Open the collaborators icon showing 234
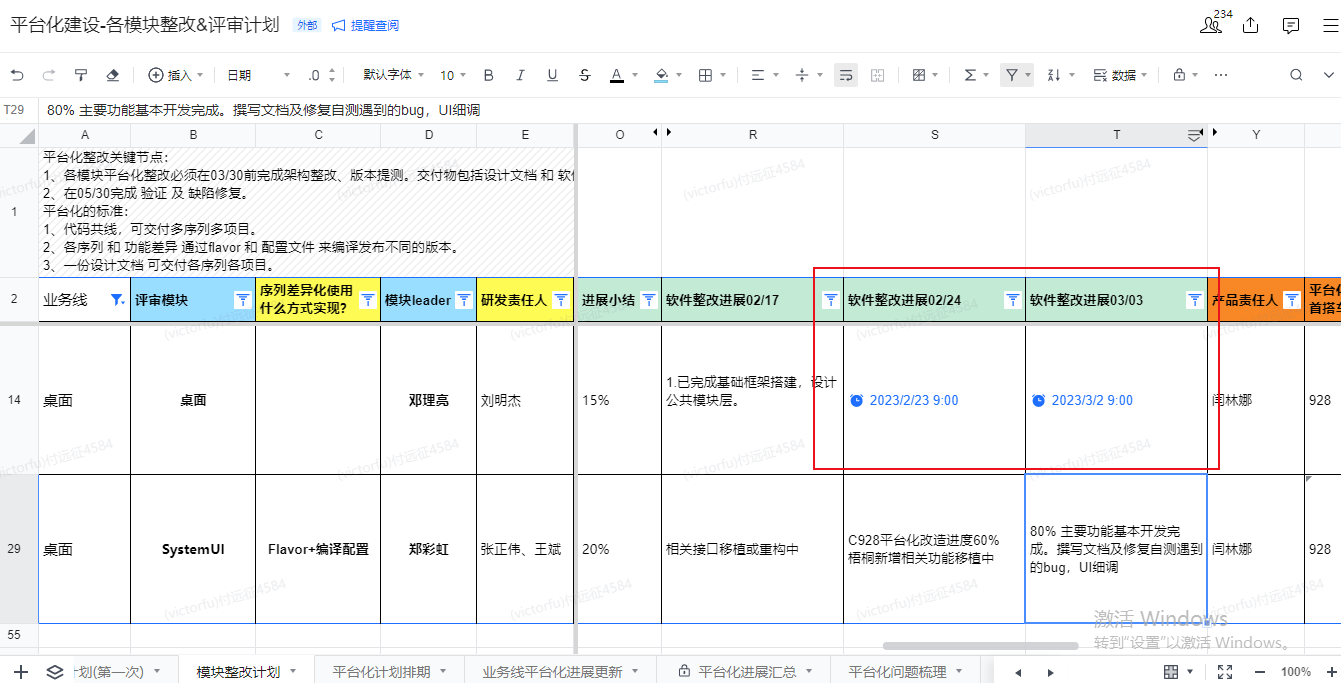This screenshot has height=683, width=1341. tap(1212, 25)
